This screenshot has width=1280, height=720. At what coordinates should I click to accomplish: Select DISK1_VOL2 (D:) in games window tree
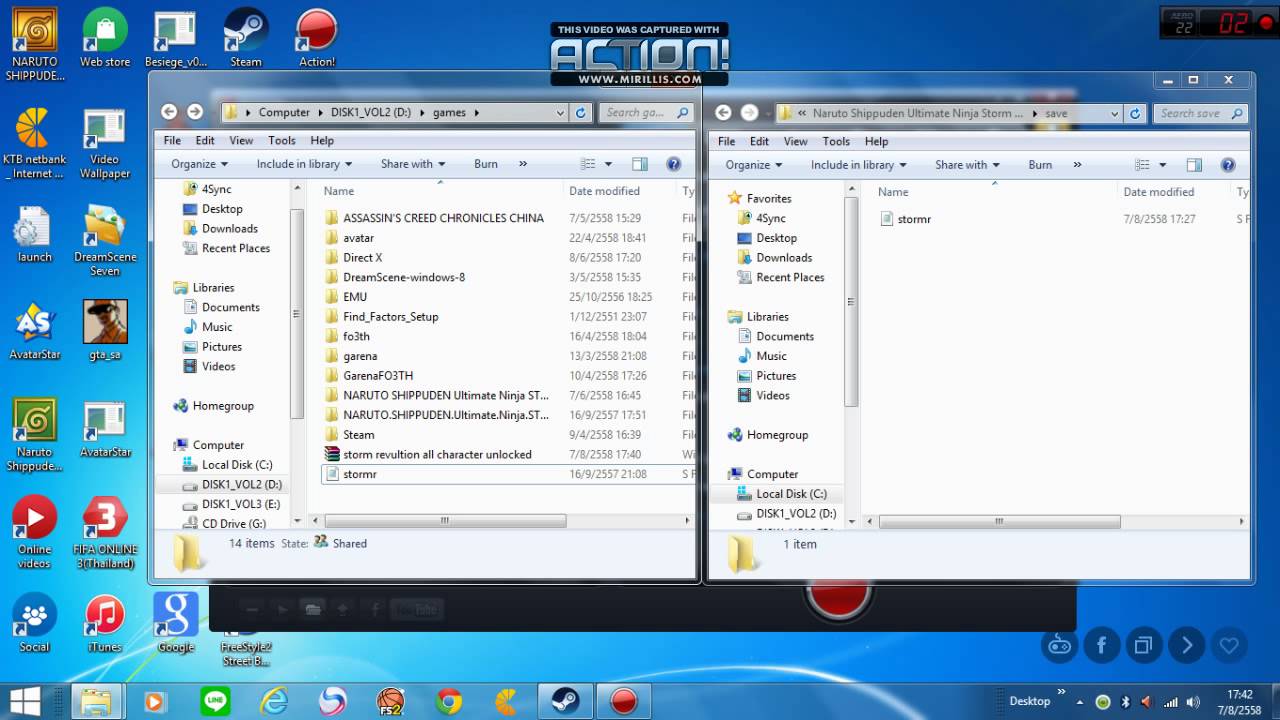(x=242, y=484)
